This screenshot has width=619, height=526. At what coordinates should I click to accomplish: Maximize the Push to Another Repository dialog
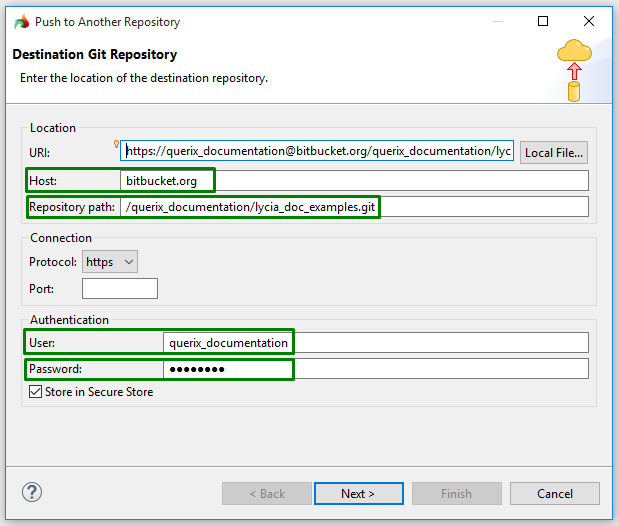pos(543,21)
